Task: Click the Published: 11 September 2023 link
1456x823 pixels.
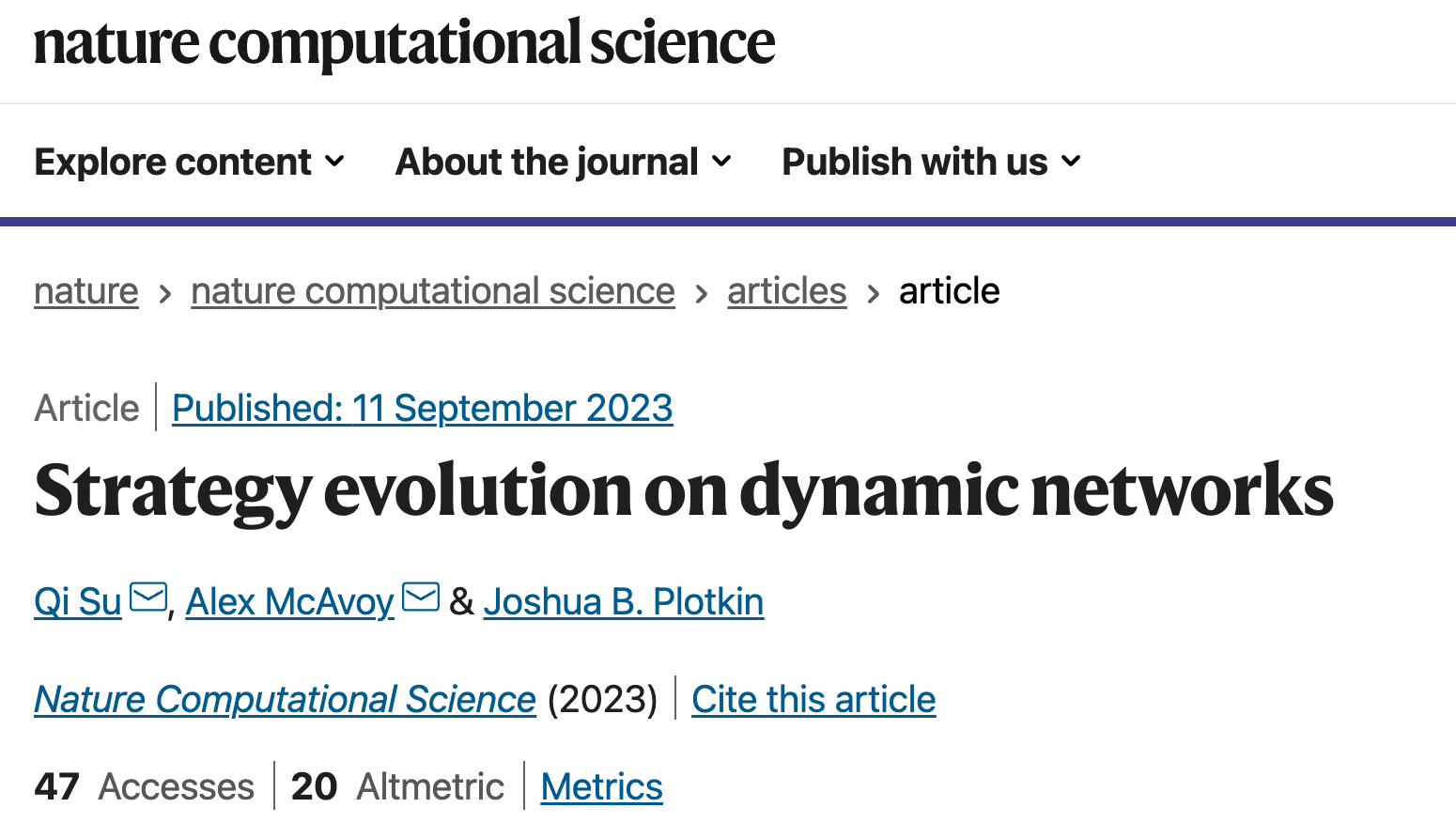Action: coord(423,408)
